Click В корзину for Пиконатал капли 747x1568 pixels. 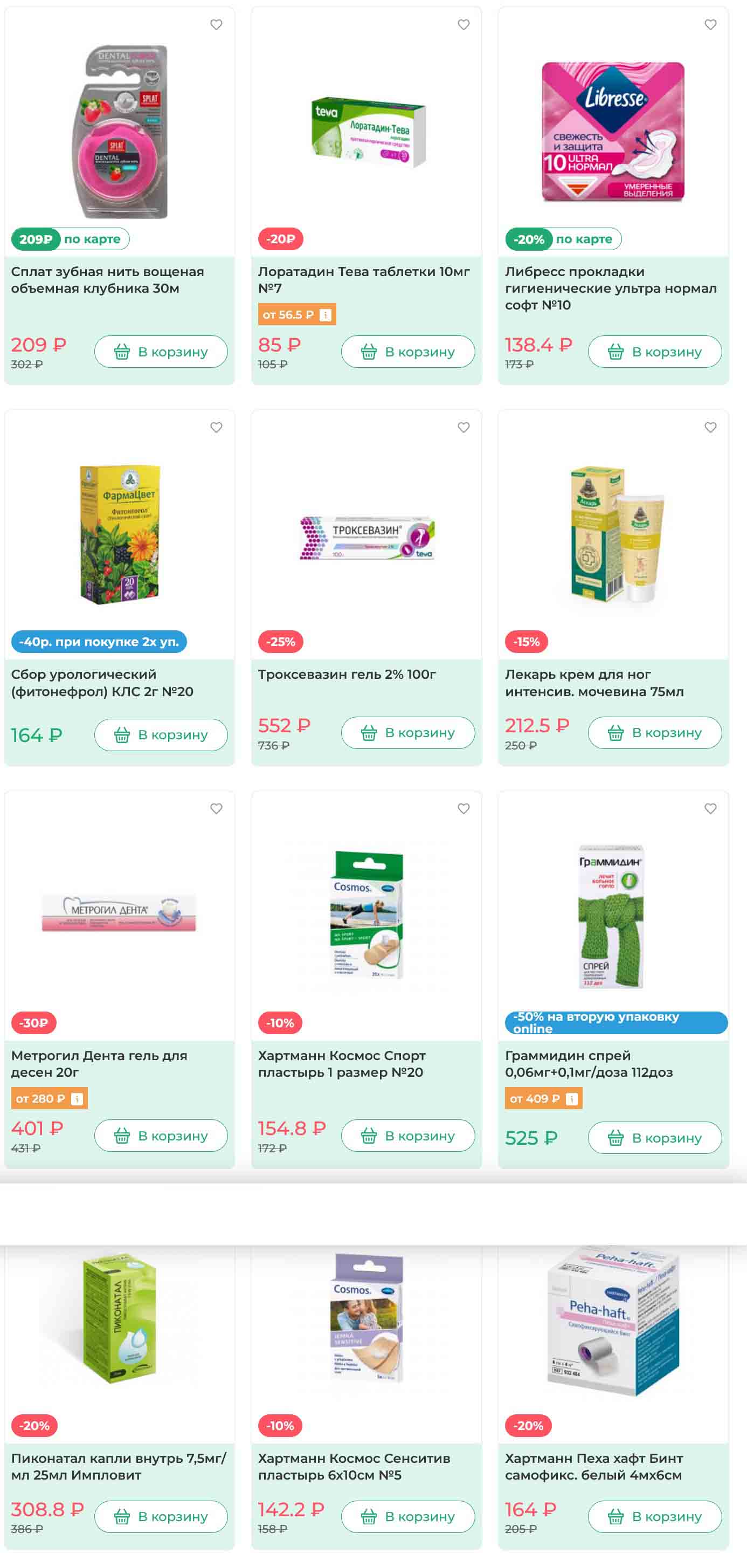[161, 1517]
